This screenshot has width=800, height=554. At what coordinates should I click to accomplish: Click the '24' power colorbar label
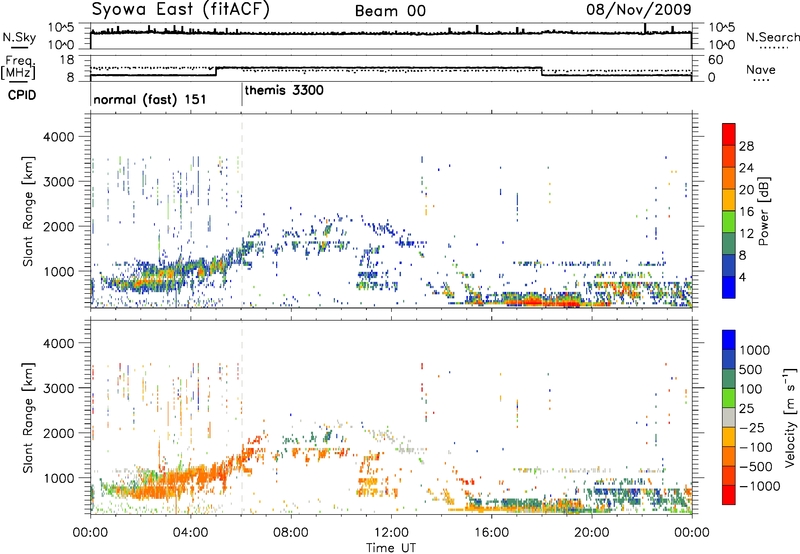(x=746, y=168)
